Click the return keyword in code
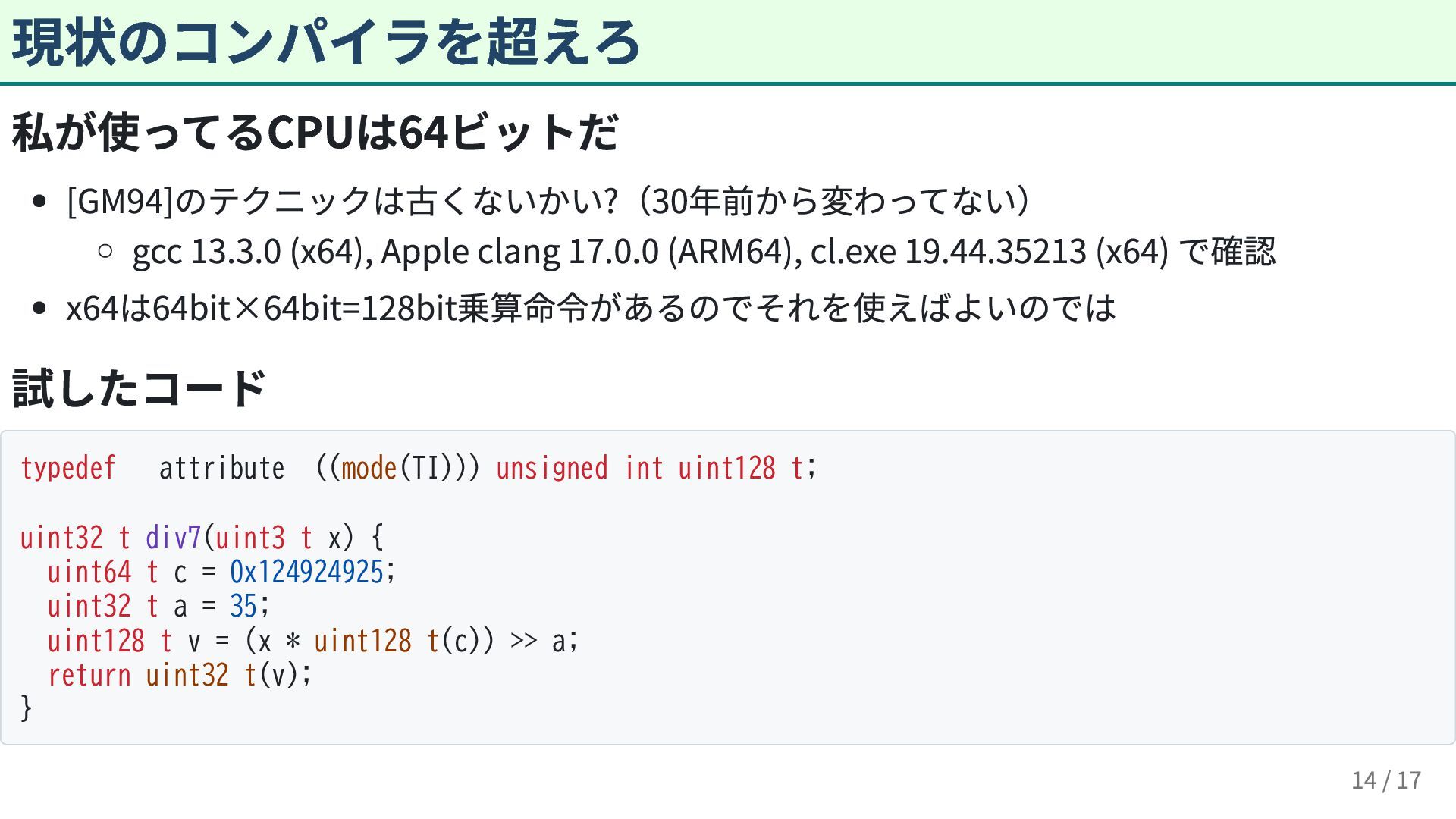Viewport: 1456px width, 819px height. click(89, 675)
